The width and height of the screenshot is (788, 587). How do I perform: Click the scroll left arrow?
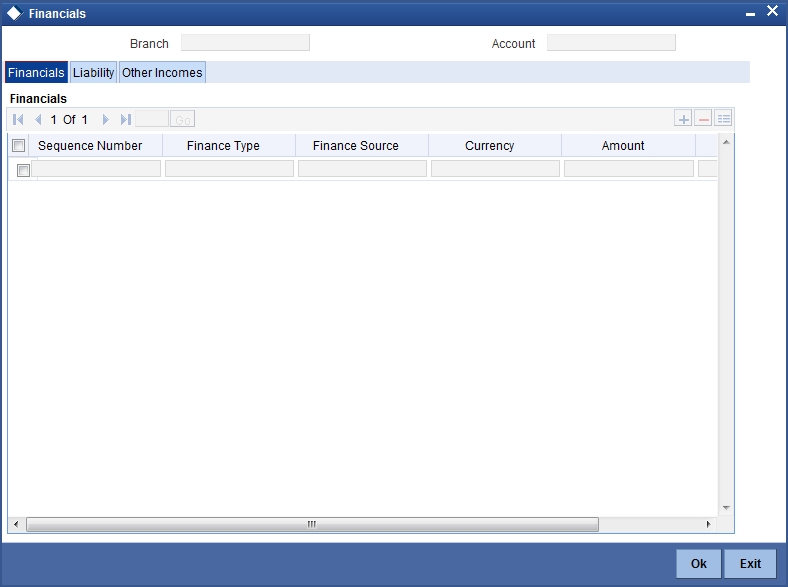[16, 524]
